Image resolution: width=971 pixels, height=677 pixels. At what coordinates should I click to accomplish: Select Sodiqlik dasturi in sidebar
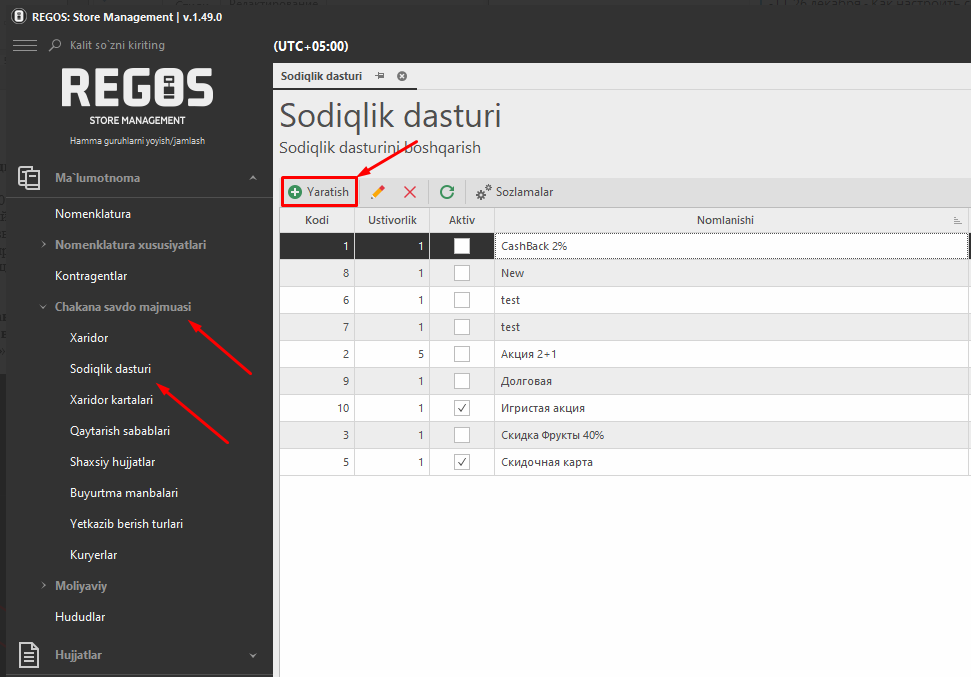110,369
